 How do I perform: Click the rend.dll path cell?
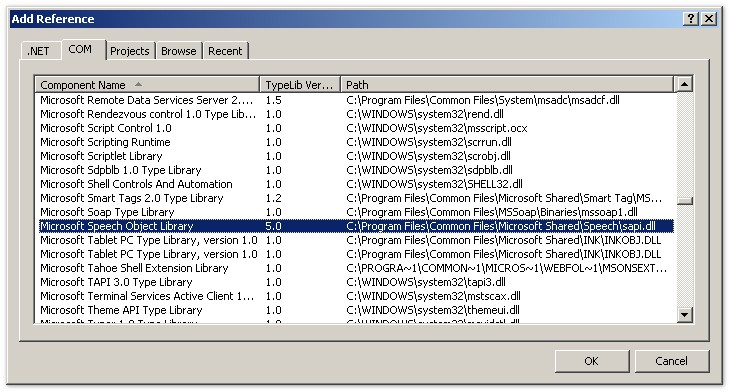click(x=425, y=114)
